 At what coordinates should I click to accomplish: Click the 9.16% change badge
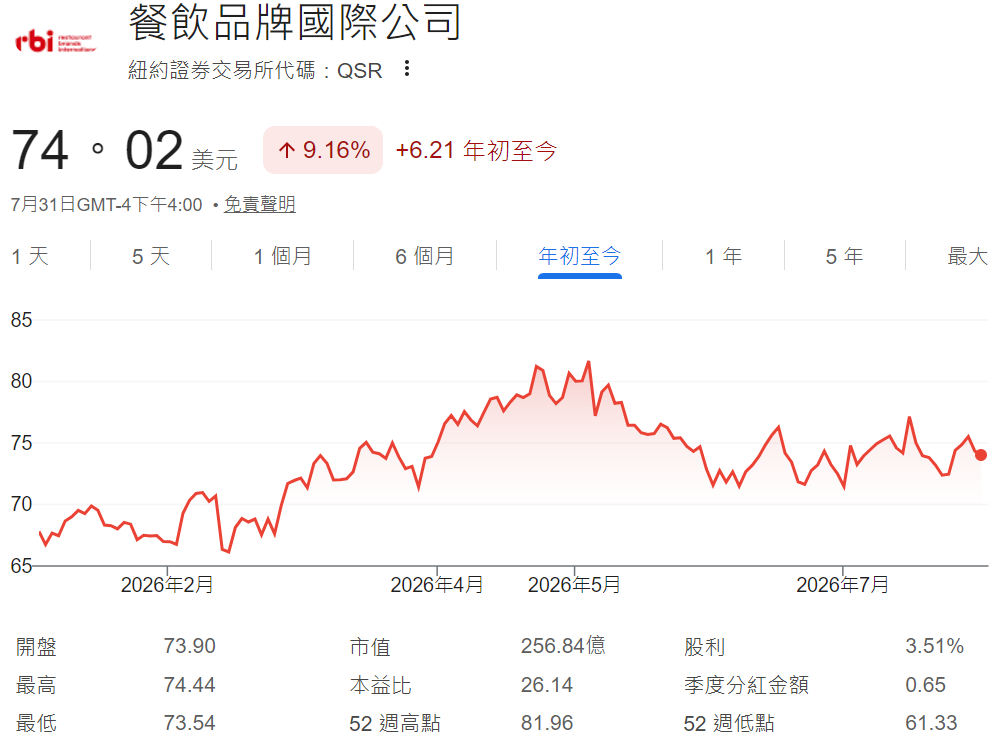(x=323, y=150)
